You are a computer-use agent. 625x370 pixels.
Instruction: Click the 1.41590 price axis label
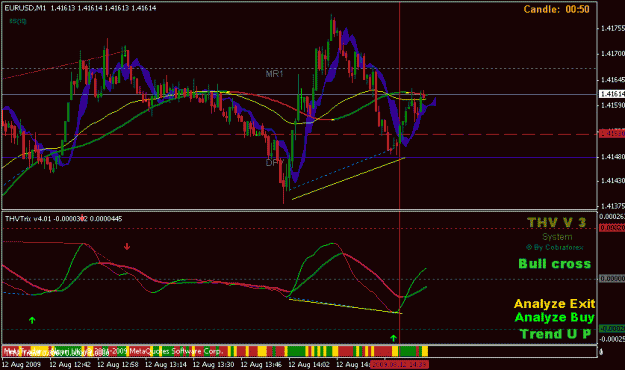pyautogui.click(x=613, y=105)
